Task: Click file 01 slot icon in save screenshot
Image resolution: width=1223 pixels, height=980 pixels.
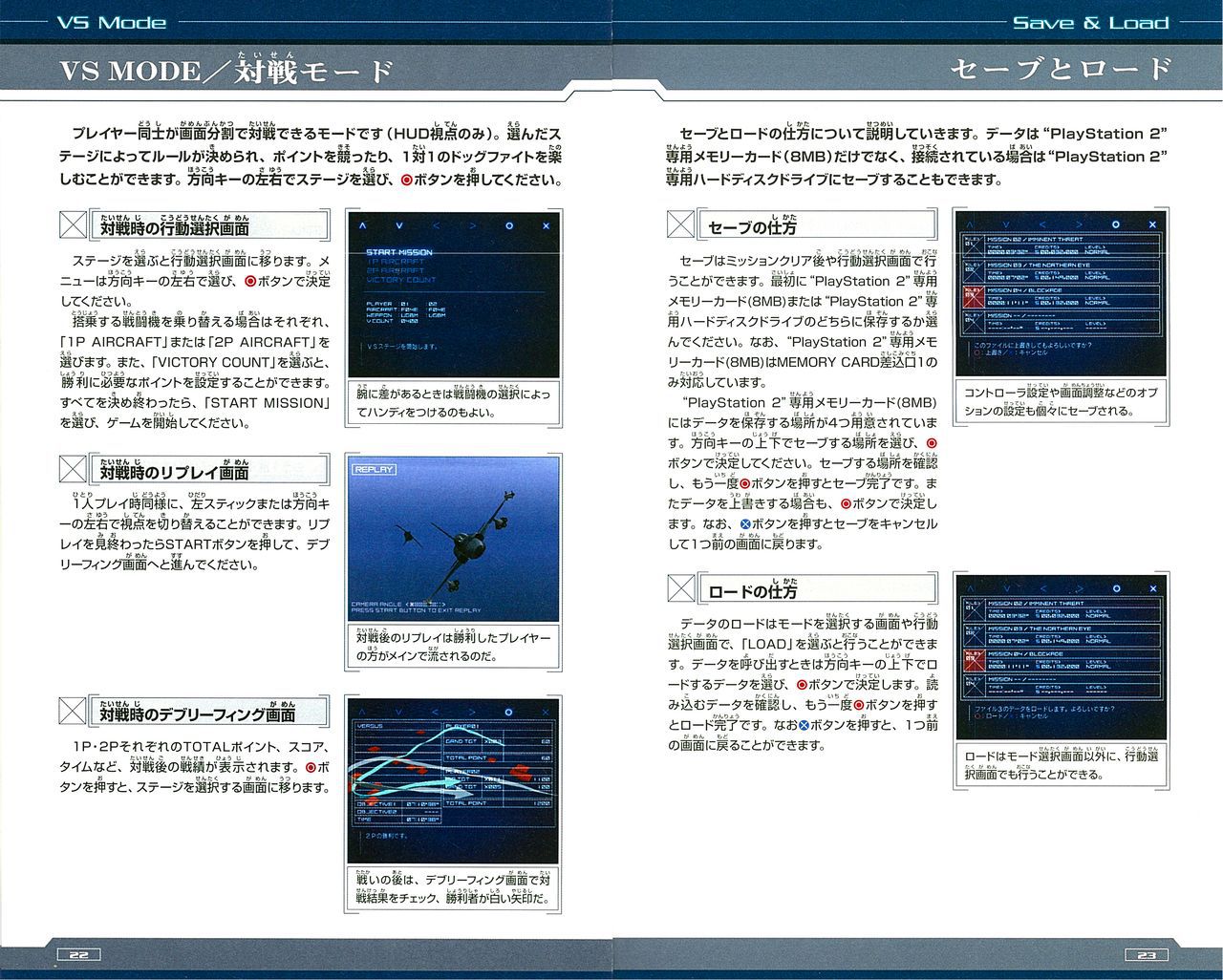Action: pyautogui.click(x=973, y=245)
